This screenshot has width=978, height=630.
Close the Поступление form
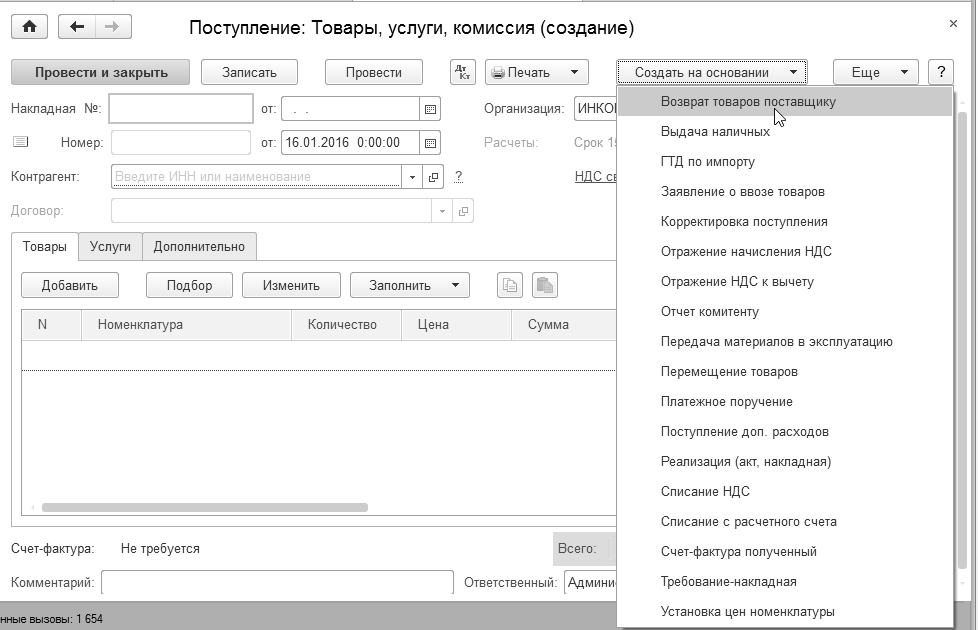click(953, 24)
